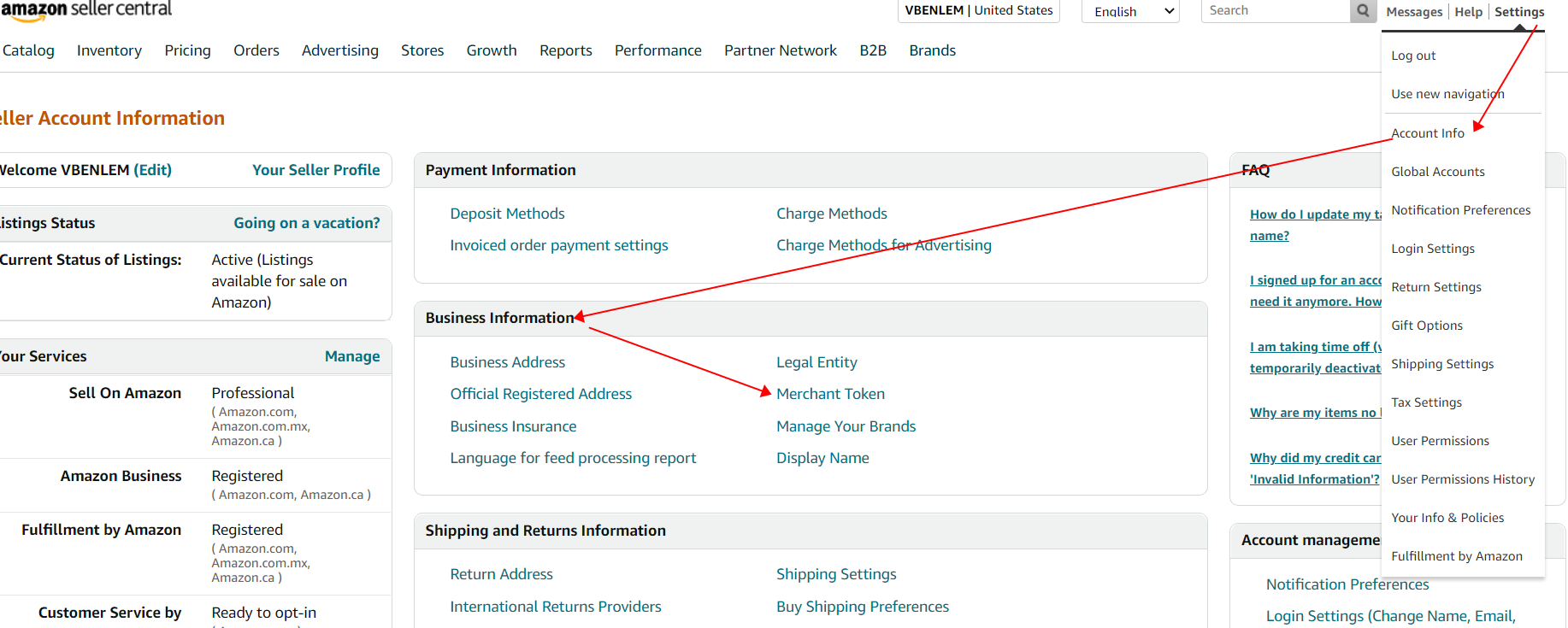Open FAQ link 'How do I update my...'
The width and height of the screenshot is (1568, 628).
1315,225
